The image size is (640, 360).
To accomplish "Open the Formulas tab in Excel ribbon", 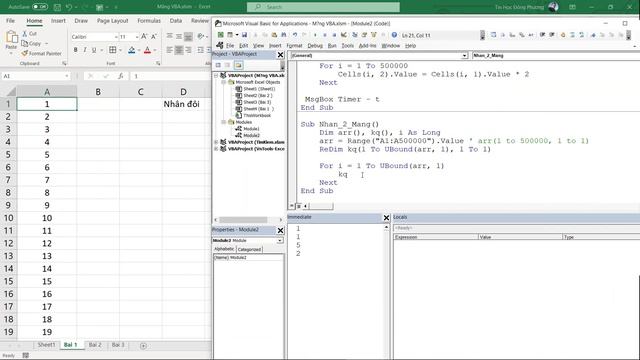I will click(149, 20).
